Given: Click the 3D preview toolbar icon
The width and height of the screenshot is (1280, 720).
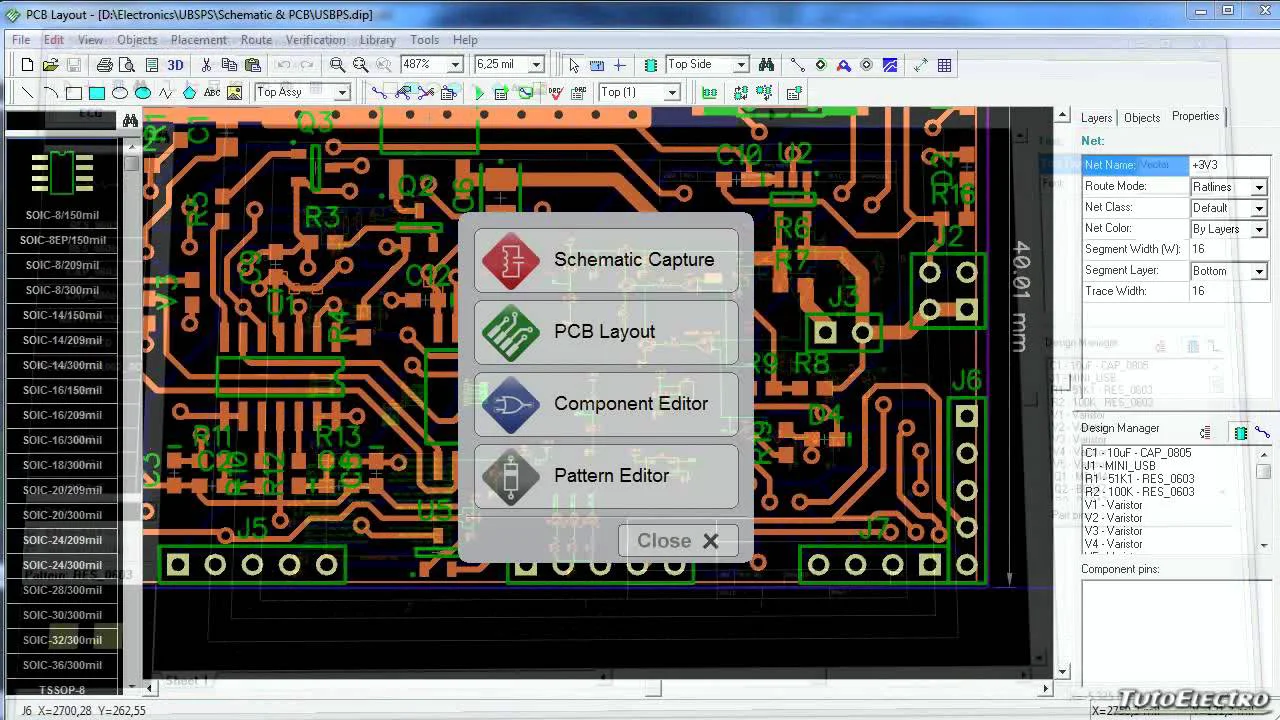Looking at the screenshot, I should [175, 65].
